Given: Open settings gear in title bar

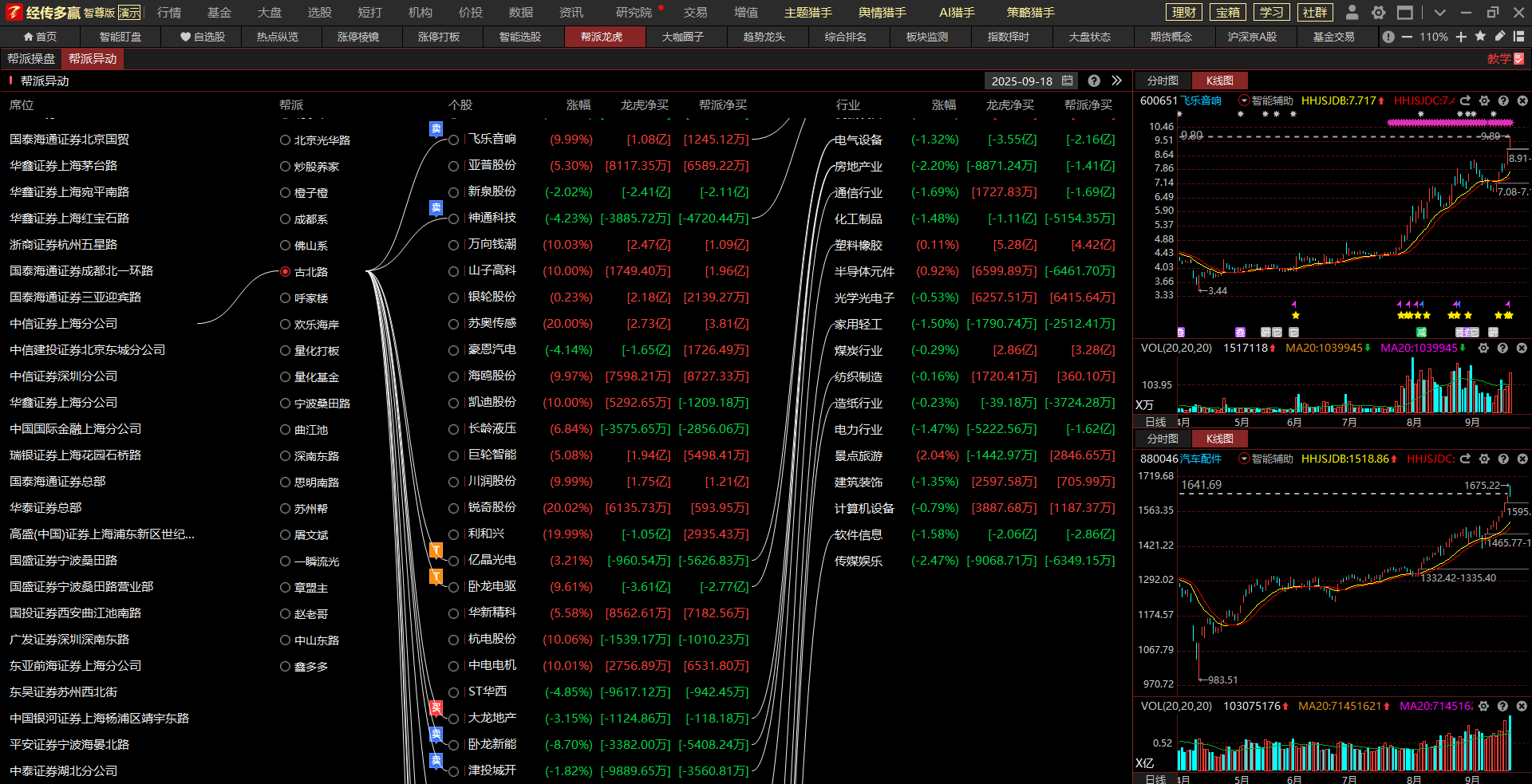Looking at the screenshot, I should coord(1378,12).
